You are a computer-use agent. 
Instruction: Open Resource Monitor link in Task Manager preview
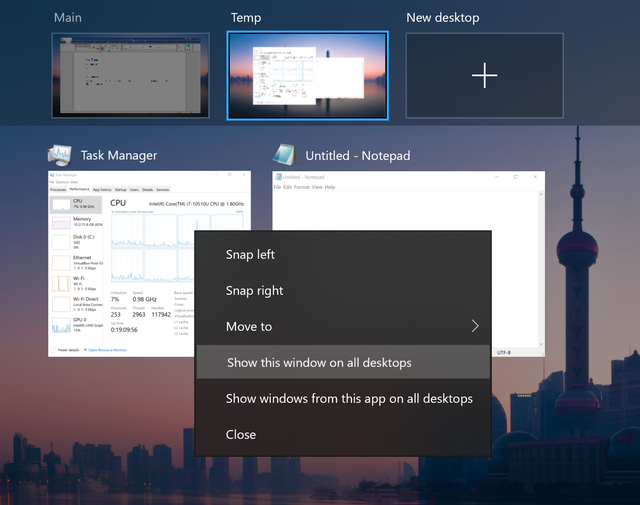[105, 350]
